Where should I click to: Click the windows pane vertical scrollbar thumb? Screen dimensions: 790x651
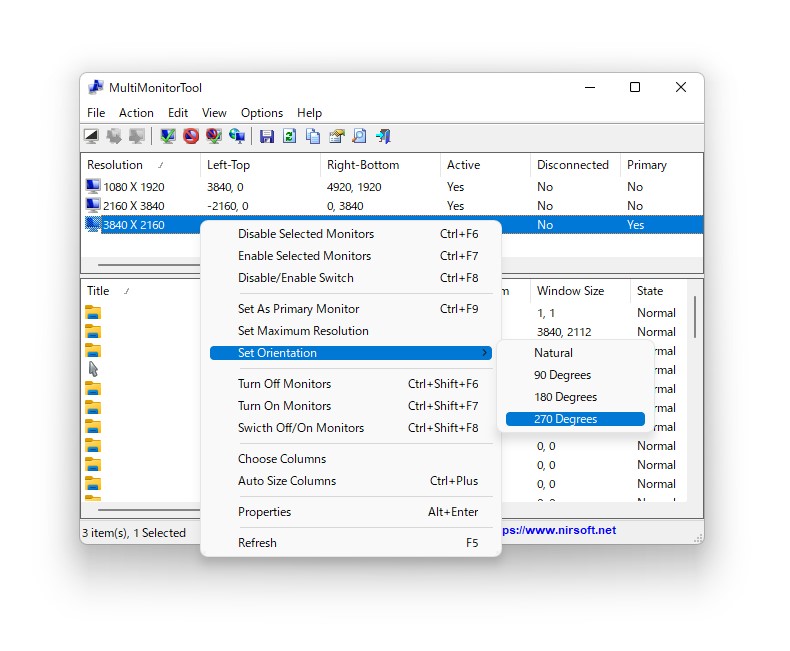point(695,317)
